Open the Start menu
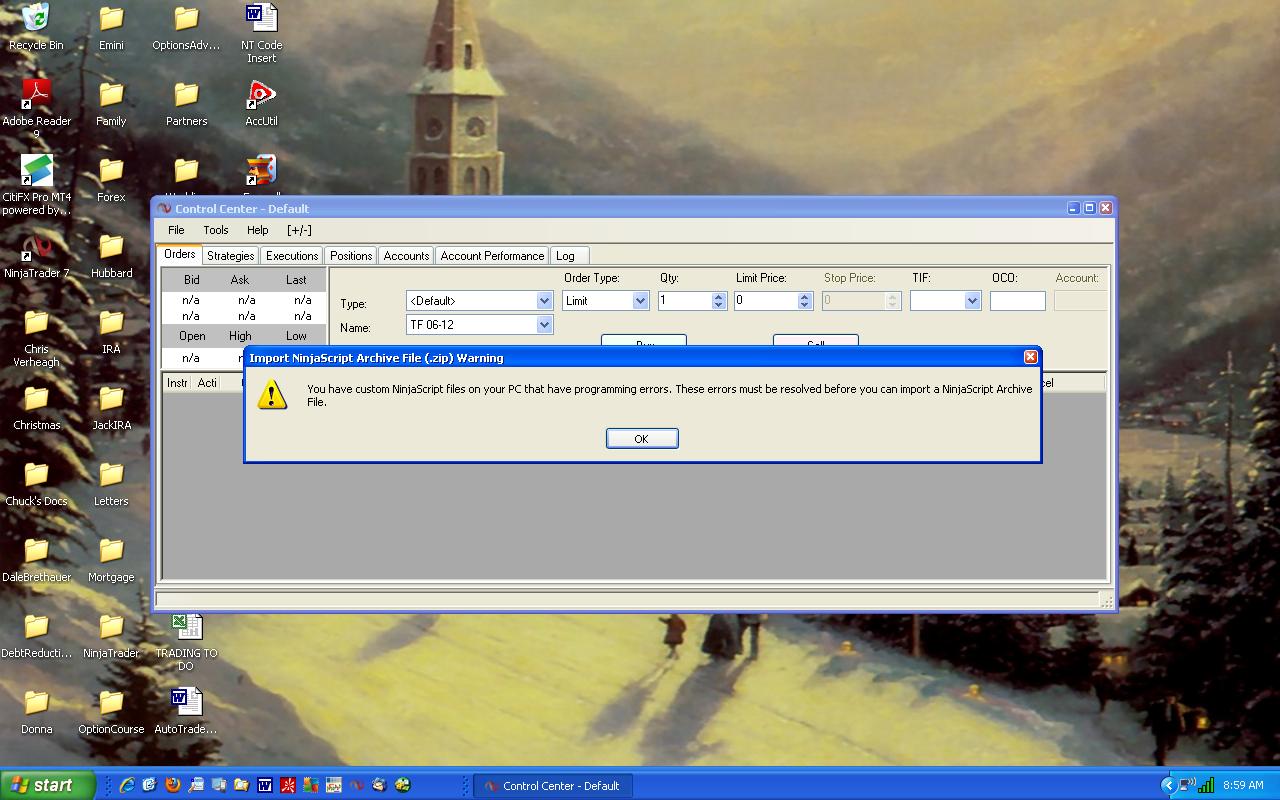The height and width of the screenshot is (800, 1280). click(x=48, y=785)
